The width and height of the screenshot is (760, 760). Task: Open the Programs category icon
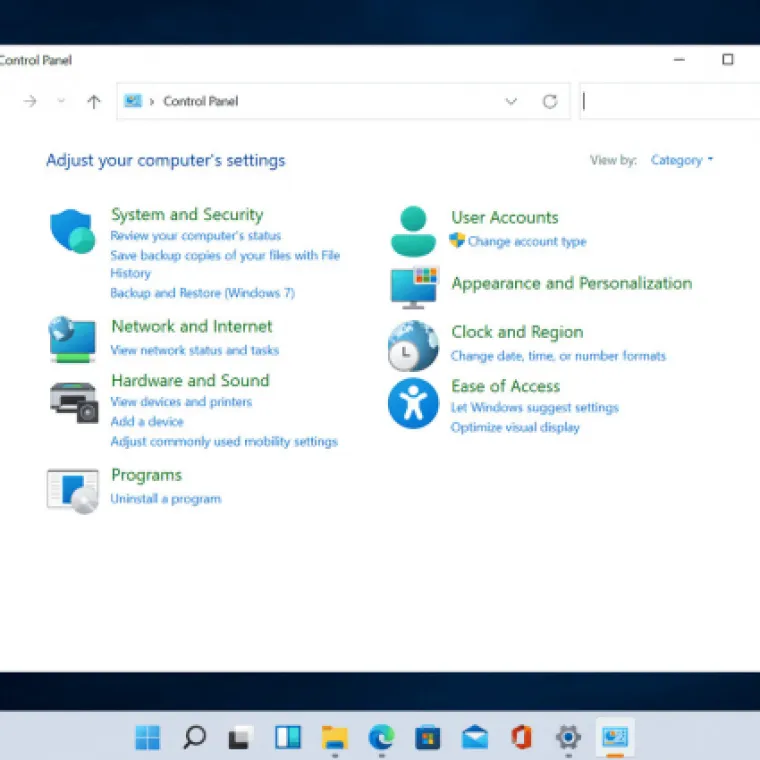point(73,490)
